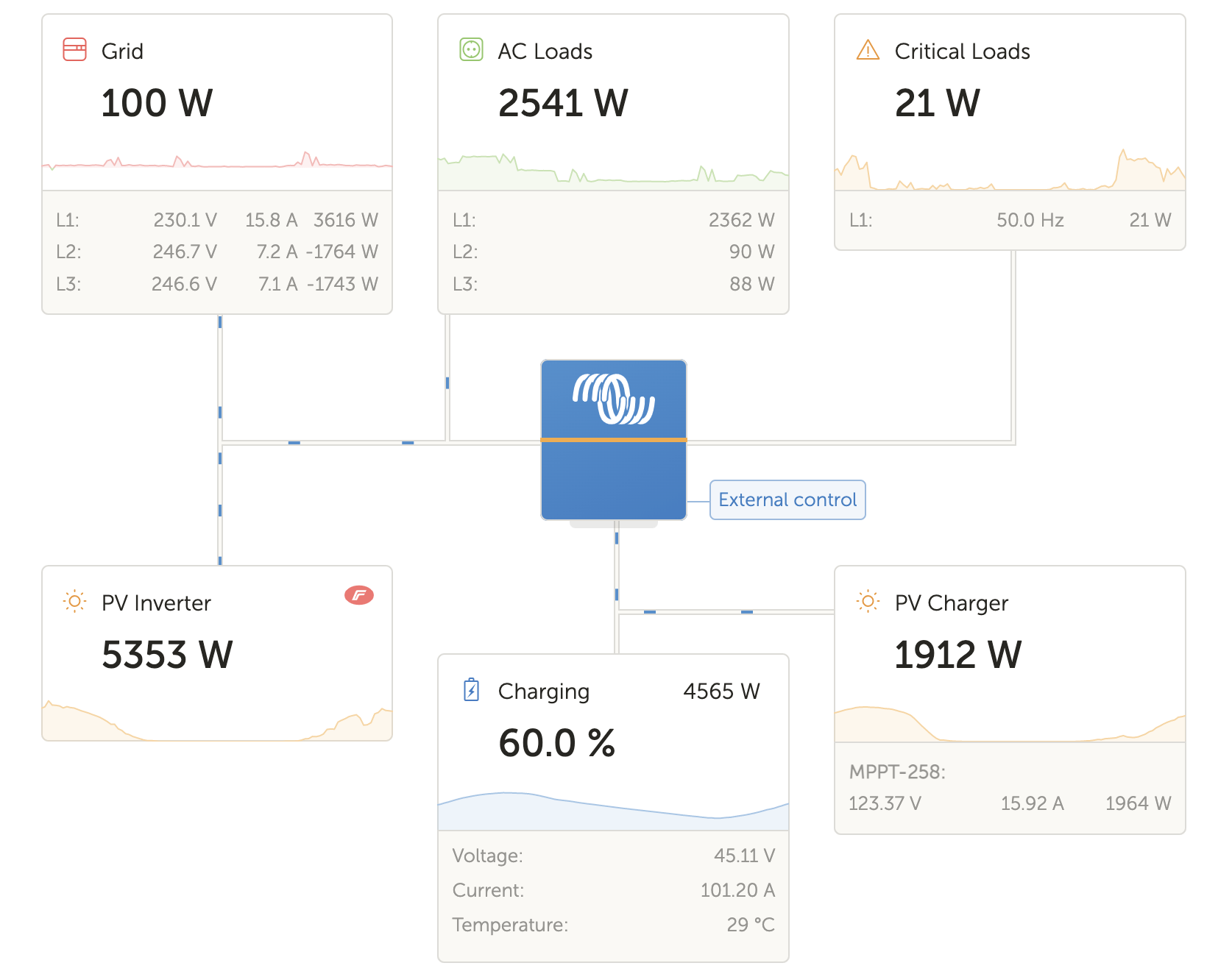Screen dimensions: 1232x974
Task: Click the red Grid meter icon
Action: pos(74,50)
